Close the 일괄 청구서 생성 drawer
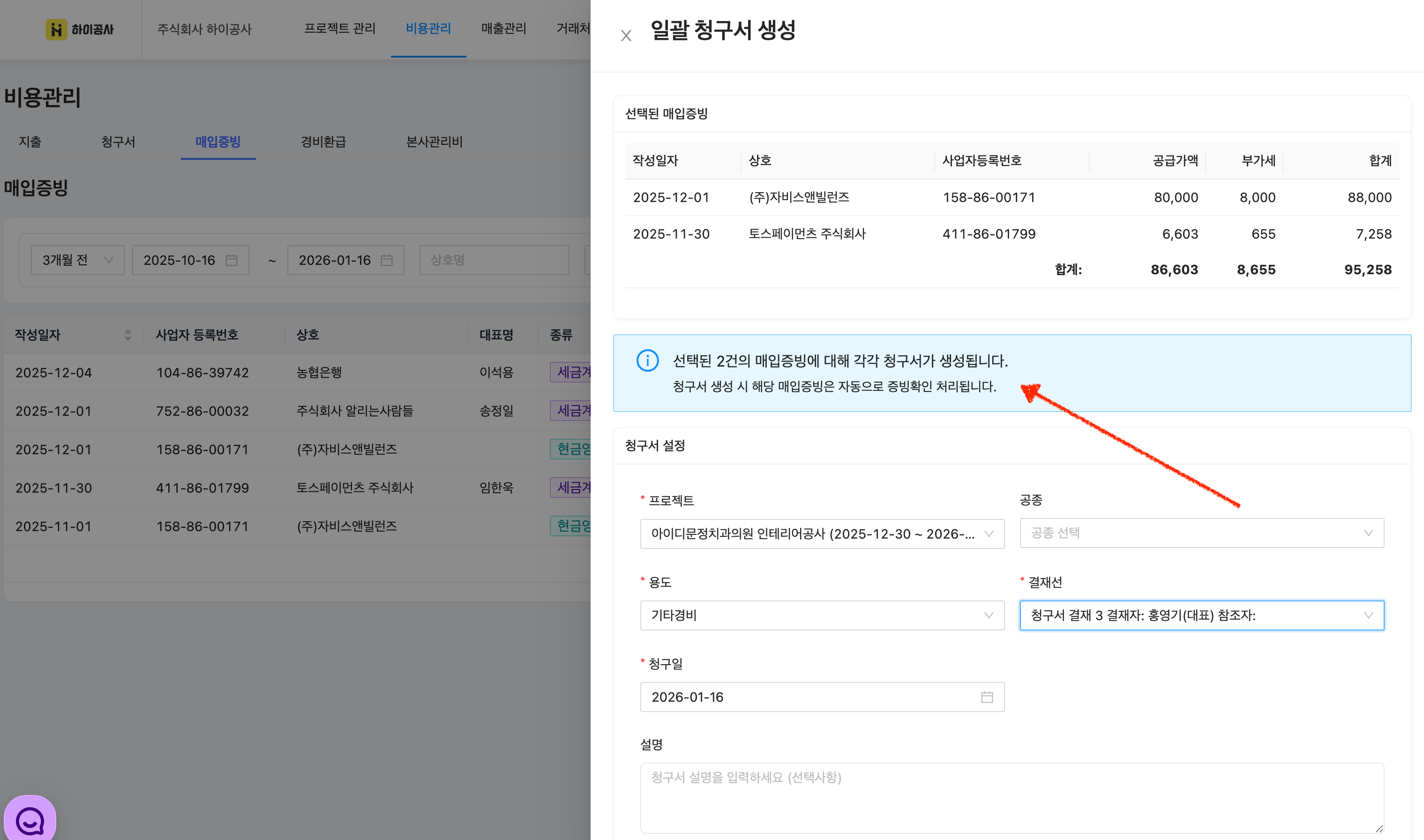The width and height of the screenshot is (1424, 840). click(x=625, y=36)
